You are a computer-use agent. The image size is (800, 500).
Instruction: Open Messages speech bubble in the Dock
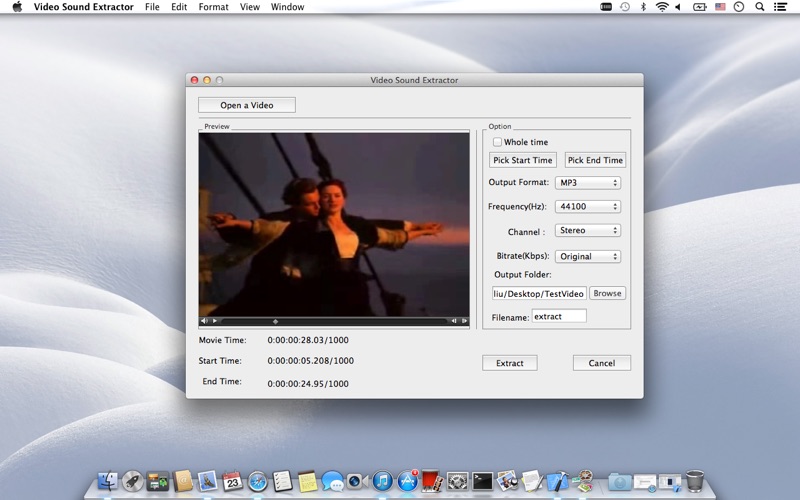point(333,481)
